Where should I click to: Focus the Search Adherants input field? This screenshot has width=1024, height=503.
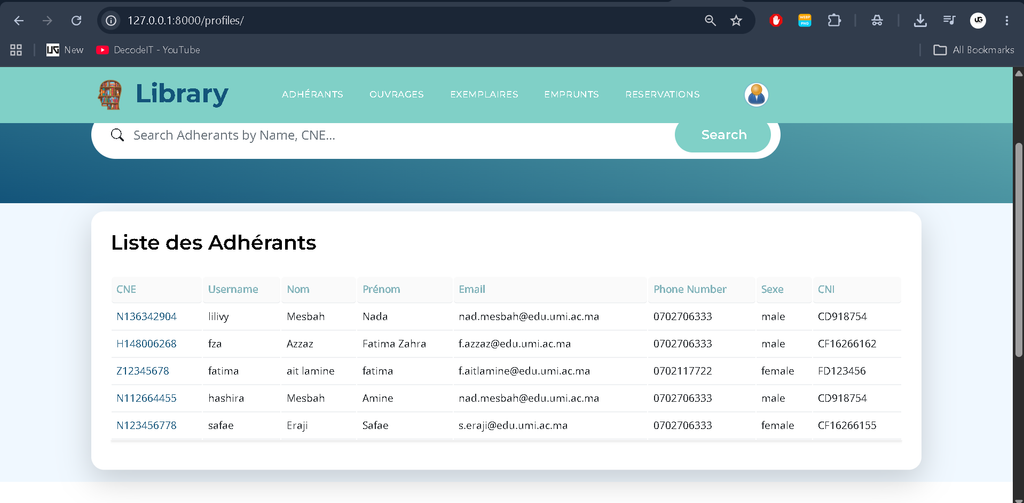[x=400, y=135]
